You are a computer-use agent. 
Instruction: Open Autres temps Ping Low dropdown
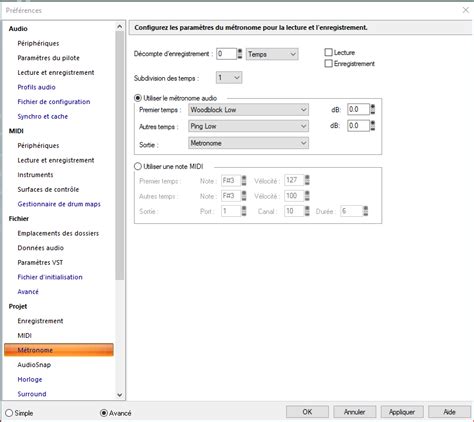tap(248, 126)
